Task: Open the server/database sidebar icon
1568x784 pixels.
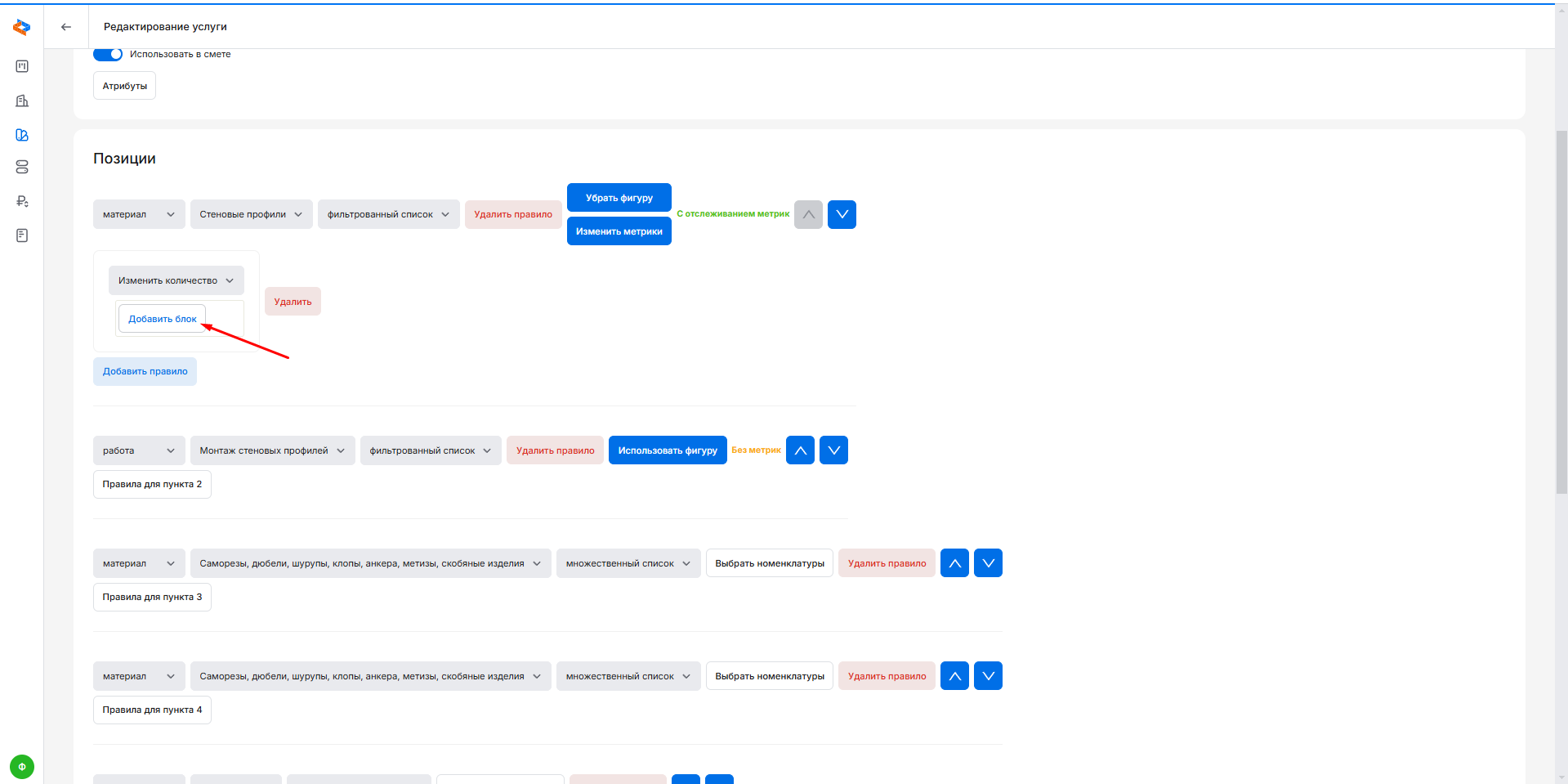Action: coord(22,167)
